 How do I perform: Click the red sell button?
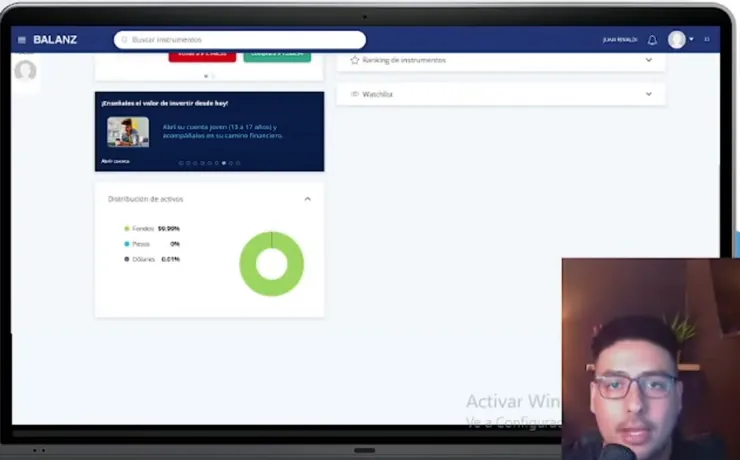(202, 57)
